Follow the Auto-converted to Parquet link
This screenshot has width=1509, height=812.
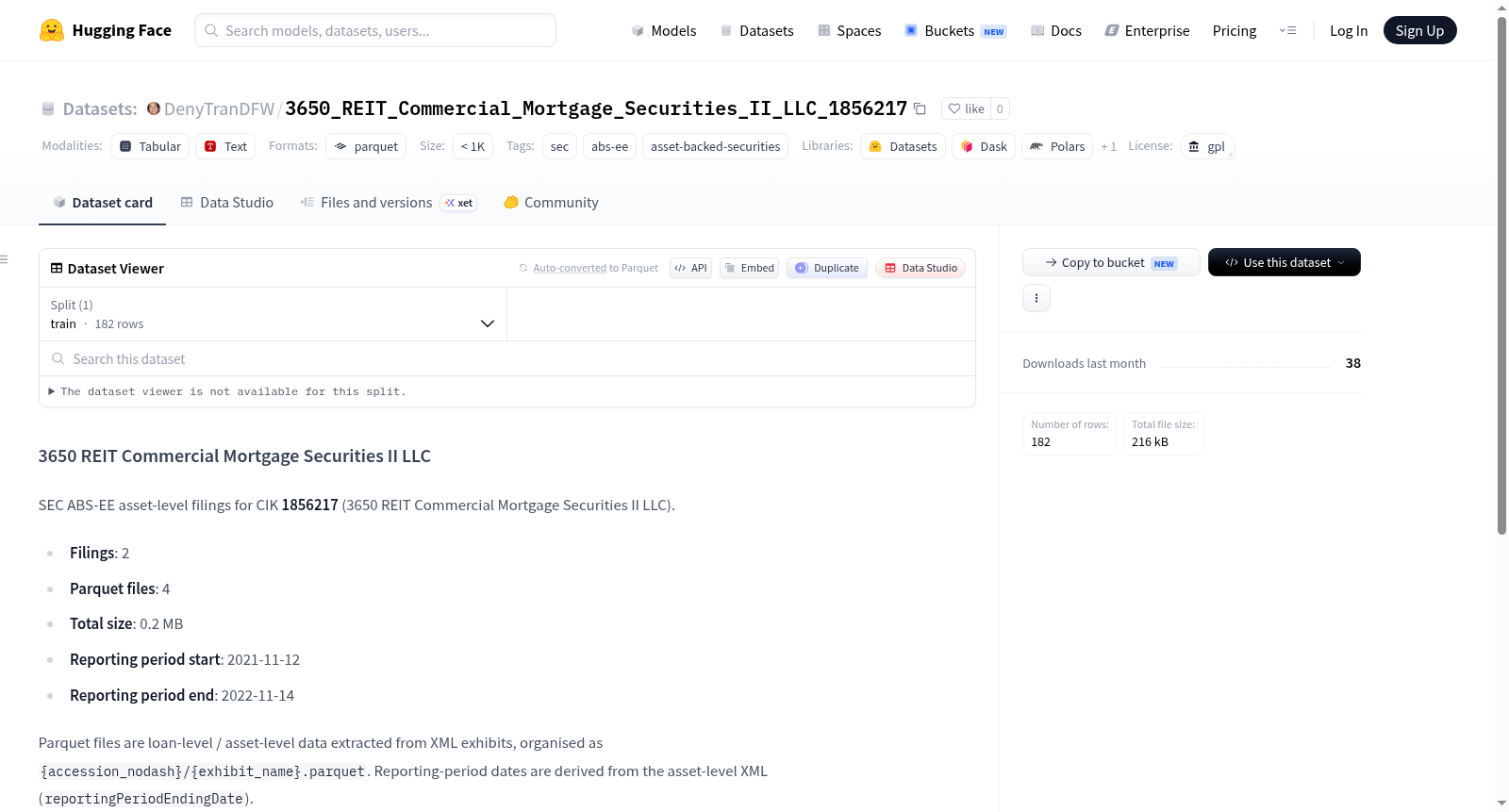570,268
